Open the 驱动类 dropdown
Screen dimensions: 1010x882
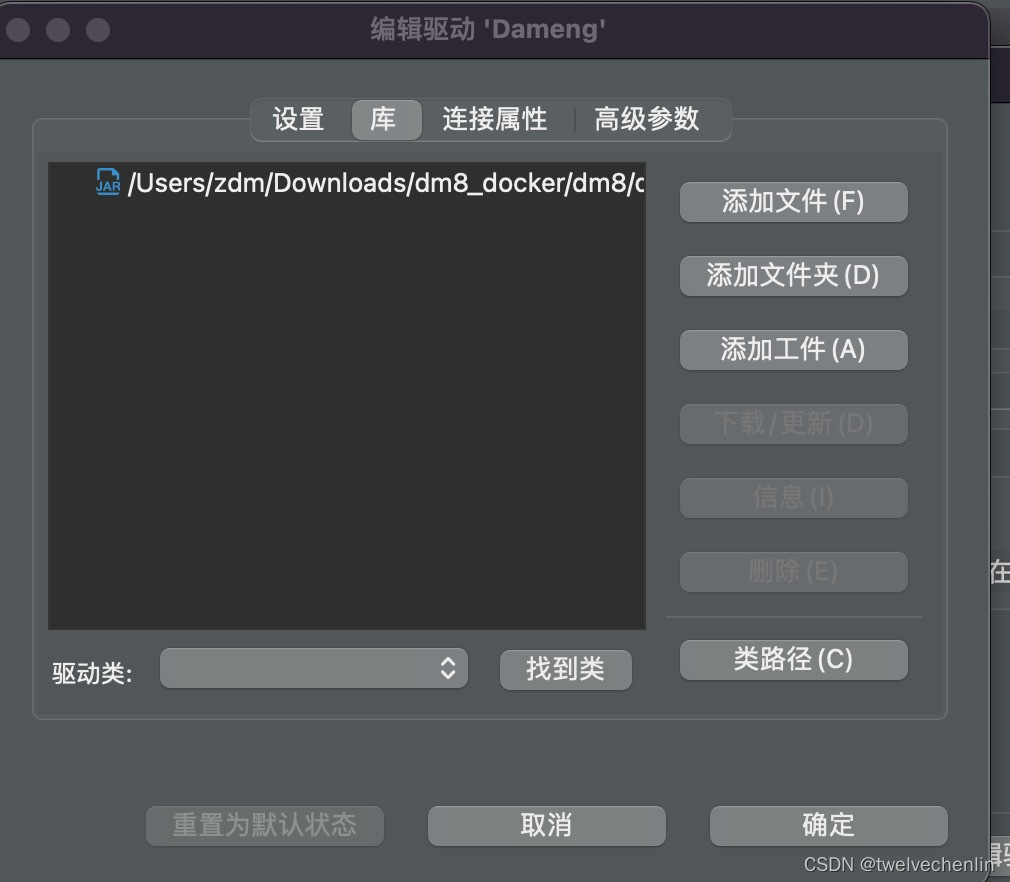click(x=314, y=668)
